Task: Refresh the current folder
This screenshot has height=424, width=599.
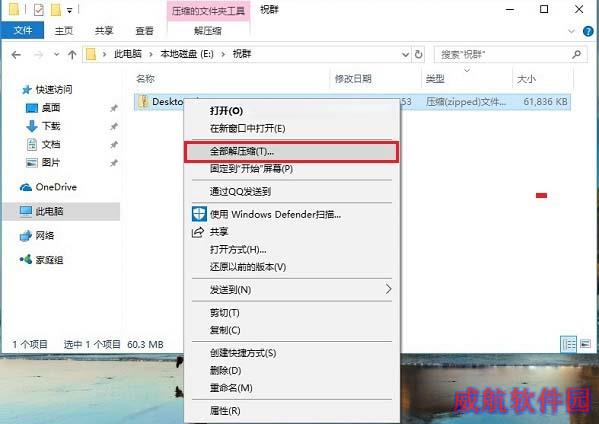Action: (419, 55)
